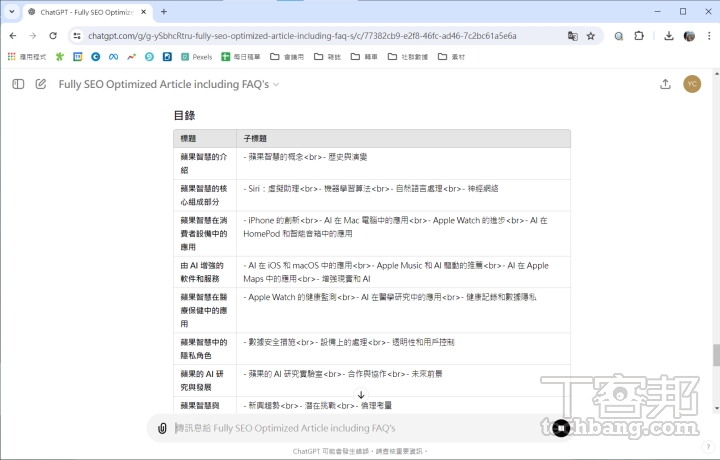Open a new browser tab

164,12
